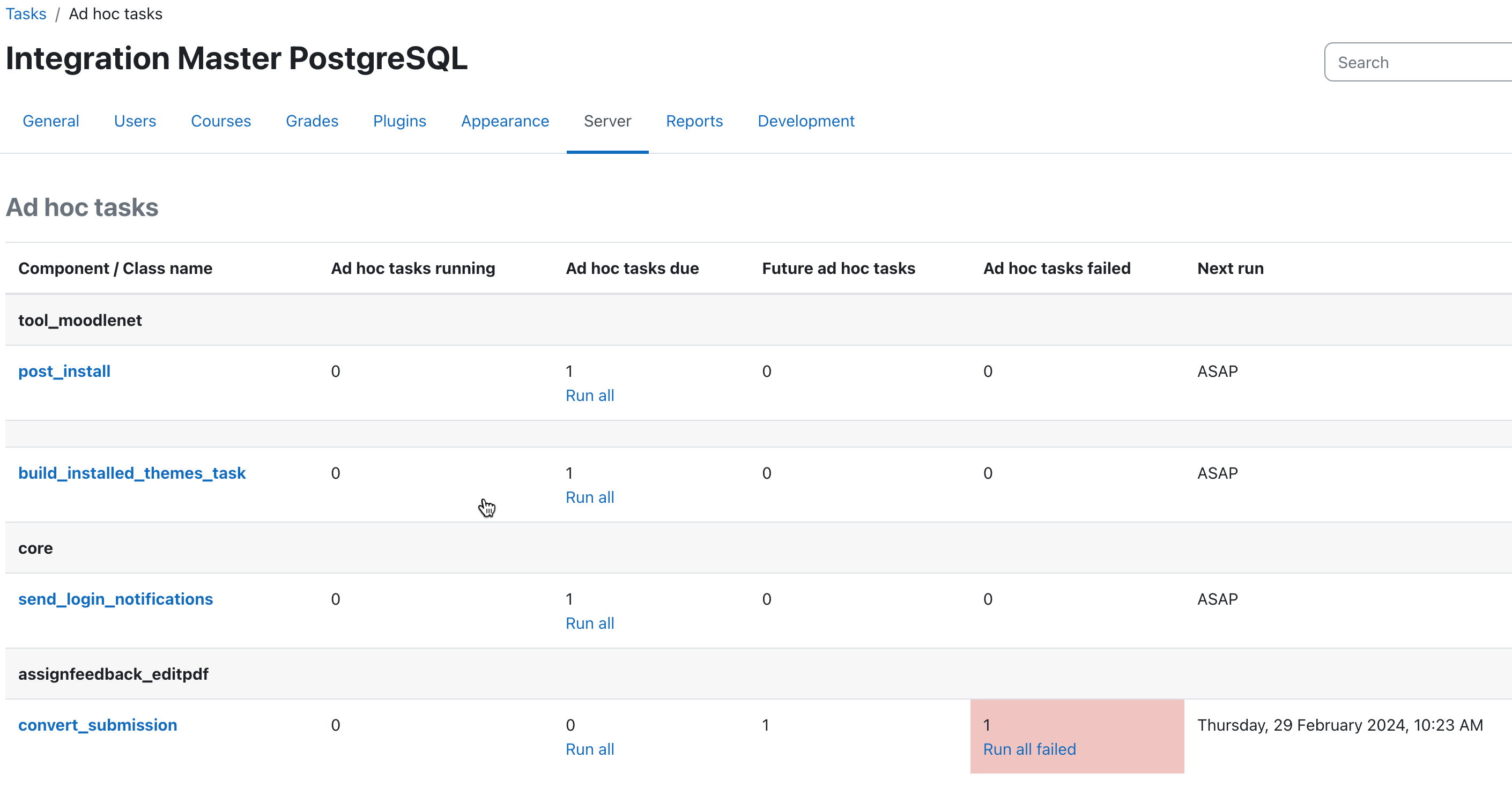The image size is (1512, 788).
Task: Select the tool_moodlenet component row
Action: [x=758, y=320]
